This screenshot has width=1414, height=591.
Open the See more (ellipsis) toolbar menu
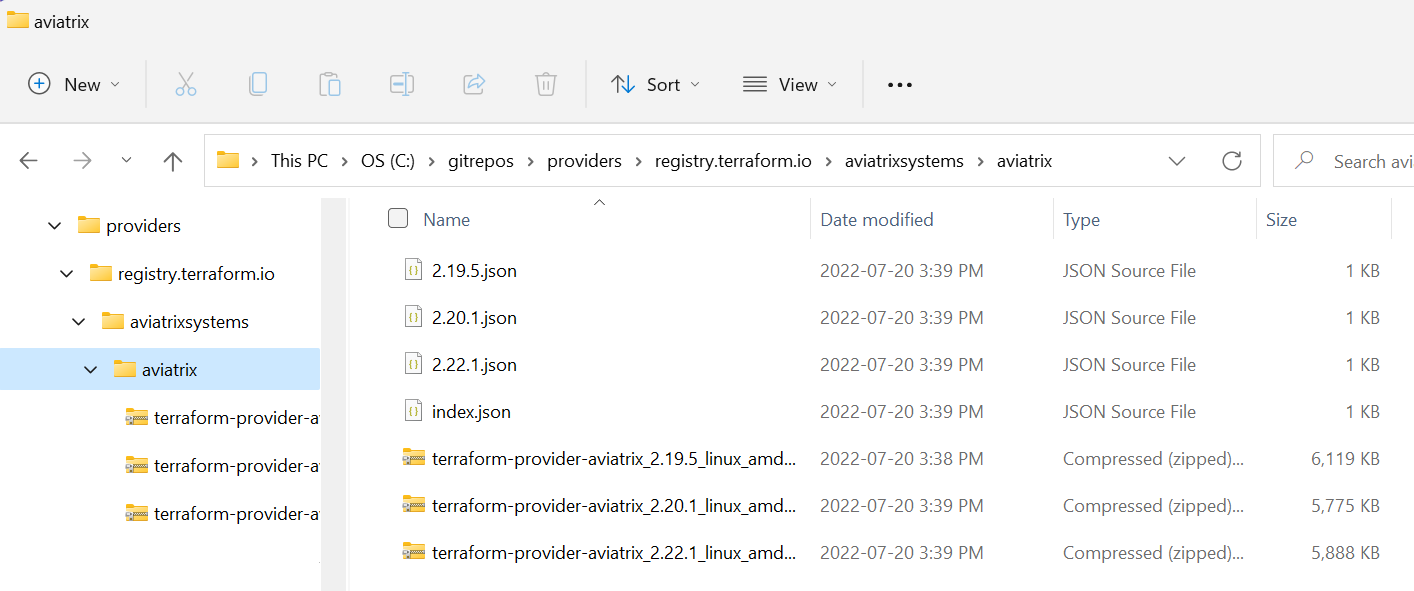(x=899, y=84)
